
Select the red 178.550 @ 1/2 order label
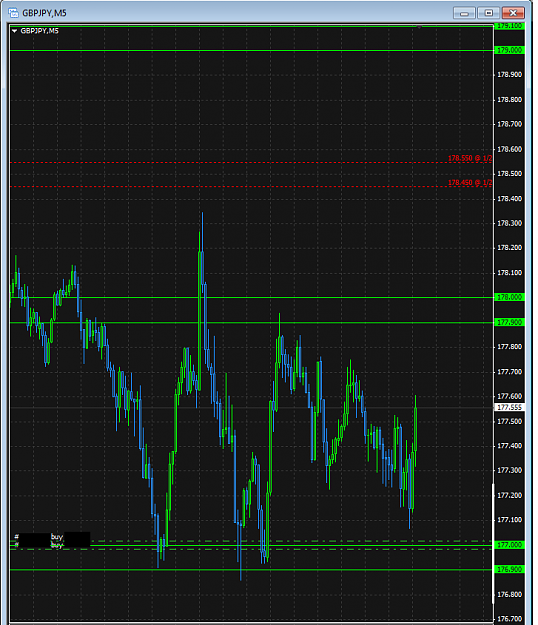pyautogui.click(x=470, y=158)
